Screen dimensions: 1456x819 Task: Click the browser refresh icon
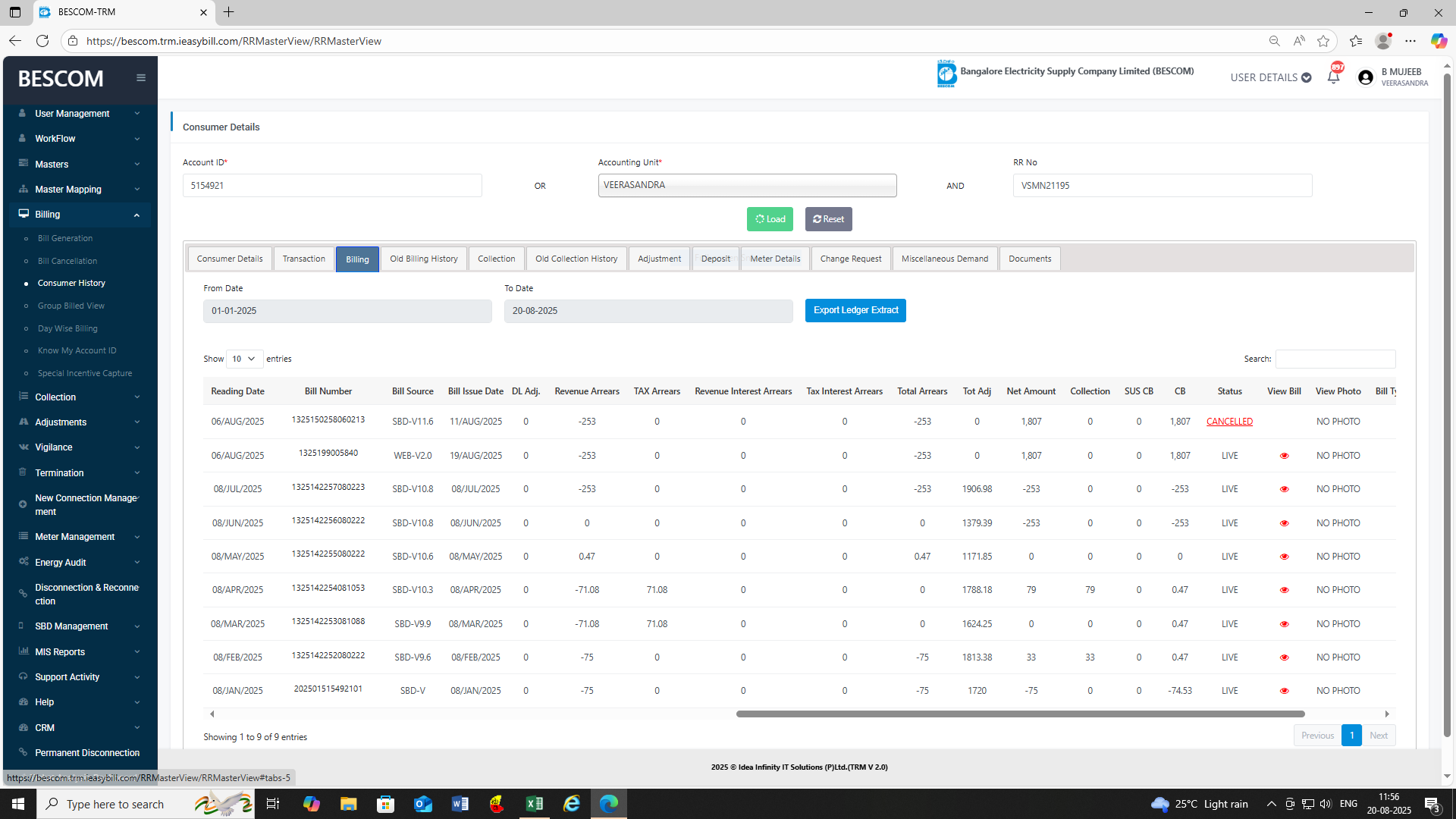(x=42, y=41)
